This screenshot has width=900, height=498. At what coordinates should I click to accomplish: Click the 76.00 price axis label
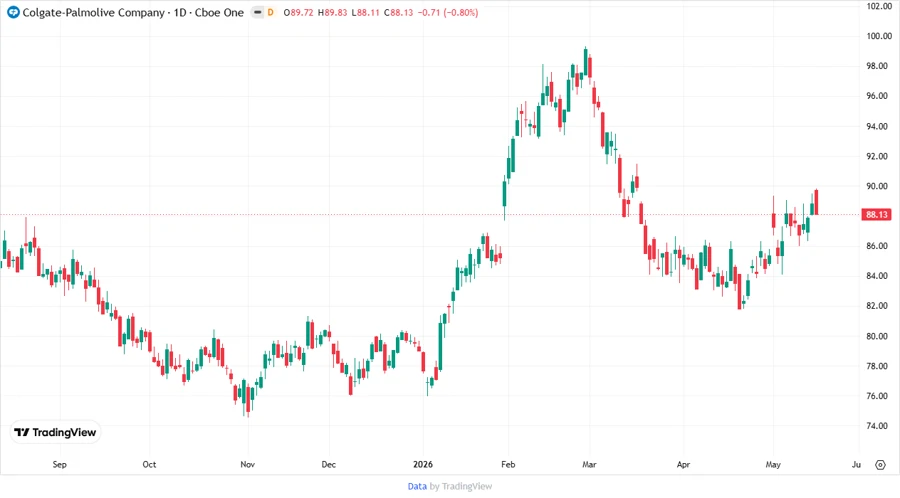[879, 396]
